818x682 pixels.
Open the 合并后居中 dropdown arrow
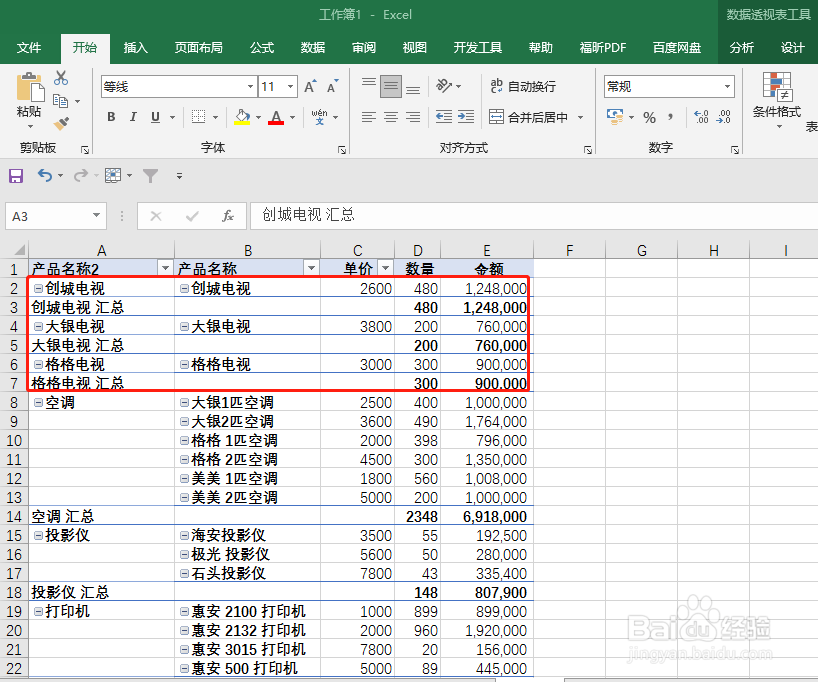pos(580,117)
